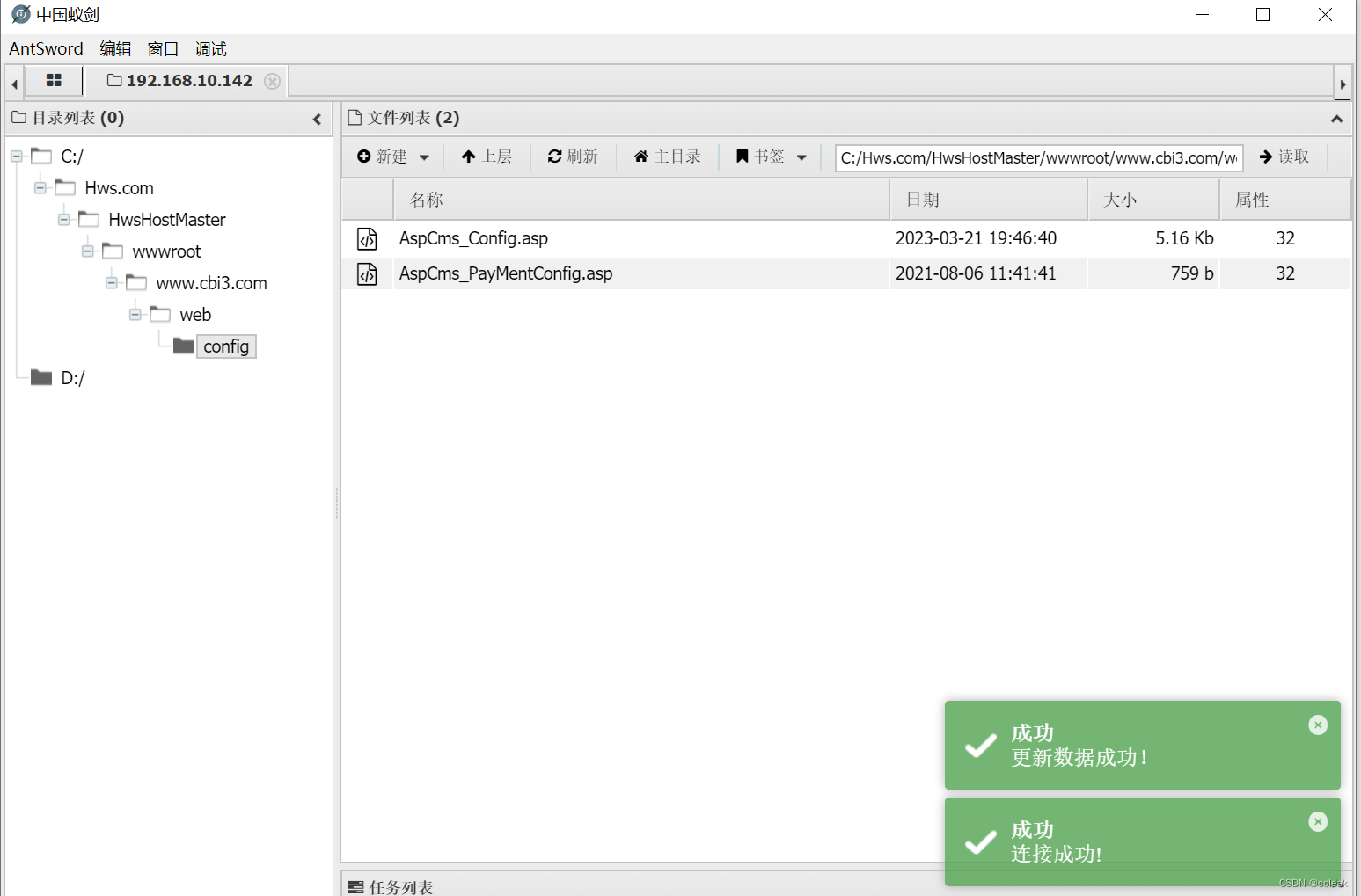Viewport: 1361px width, 896px height.
Task: Open the 新建 dropdown arrow
Action: pyautogui.click(x=424, y=157)
